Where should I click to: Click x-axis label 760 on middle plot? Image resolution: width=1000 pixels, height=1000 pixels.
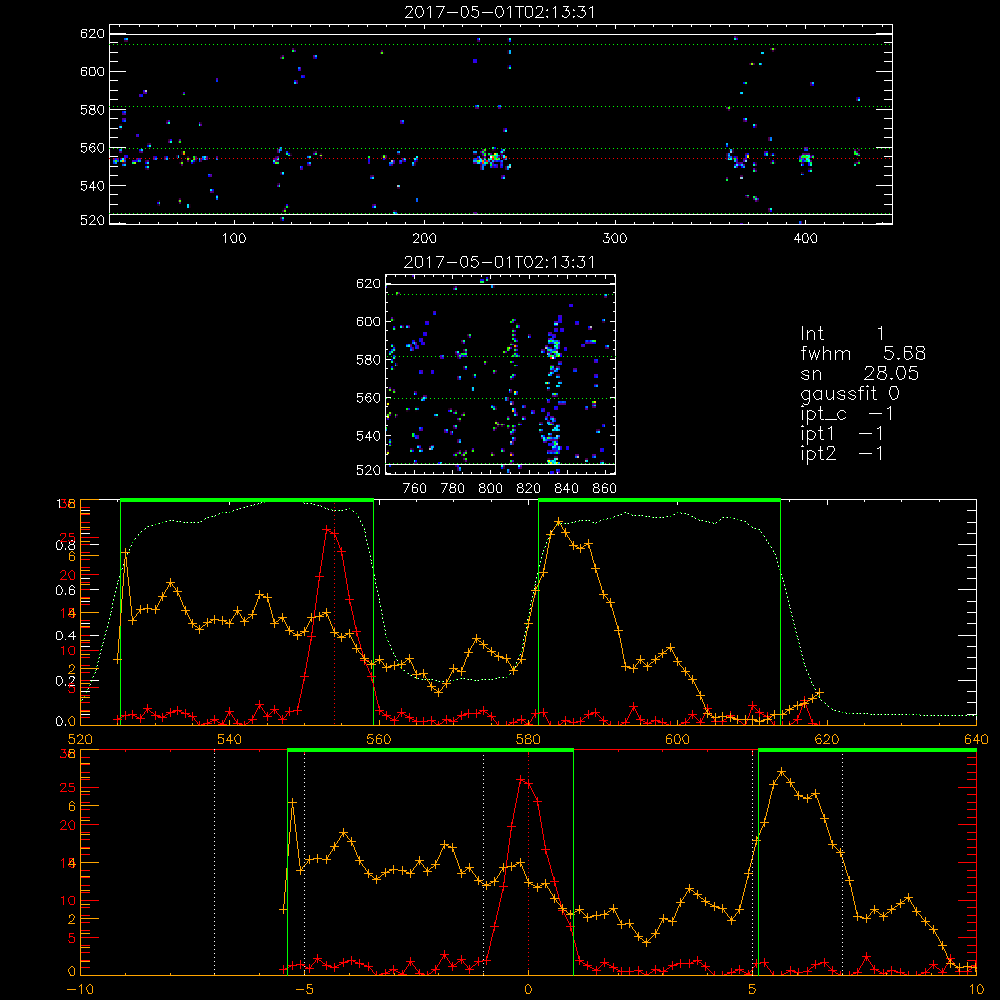coord(415,489)
